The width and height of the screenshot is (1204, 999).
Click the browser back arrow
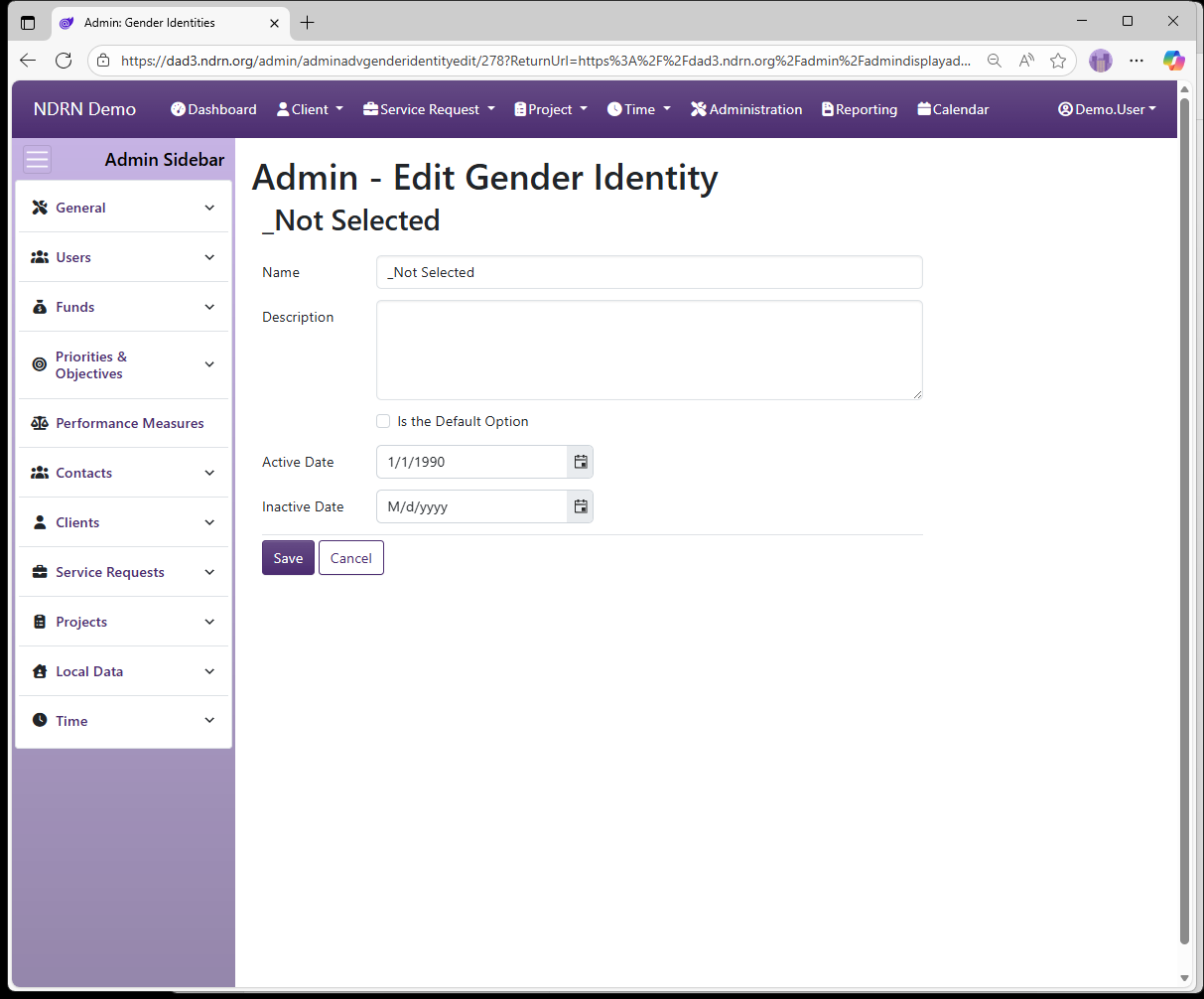coord(28,61)
